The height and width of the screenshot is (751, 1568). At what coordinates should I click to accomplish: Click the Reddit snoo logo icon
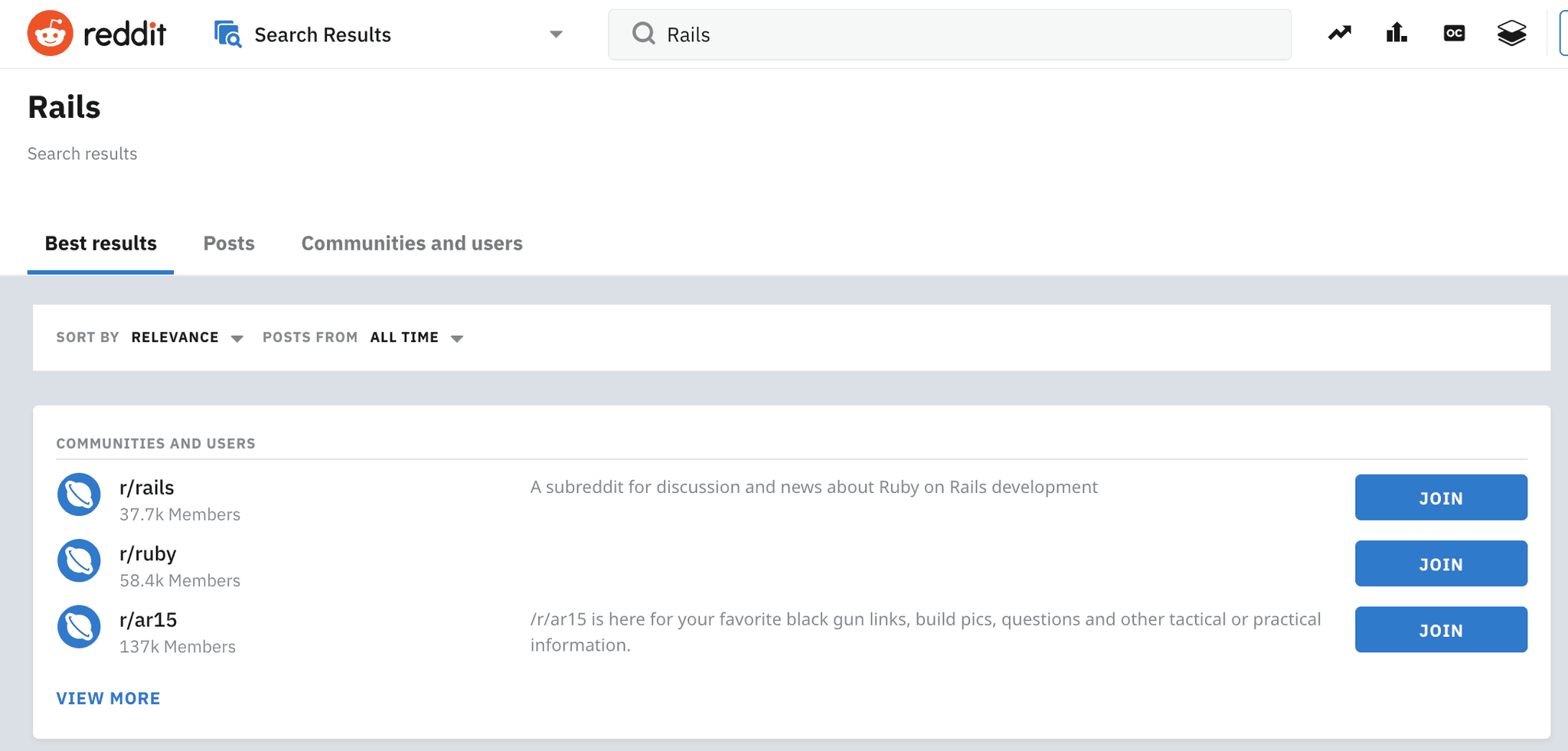point(51,34)
